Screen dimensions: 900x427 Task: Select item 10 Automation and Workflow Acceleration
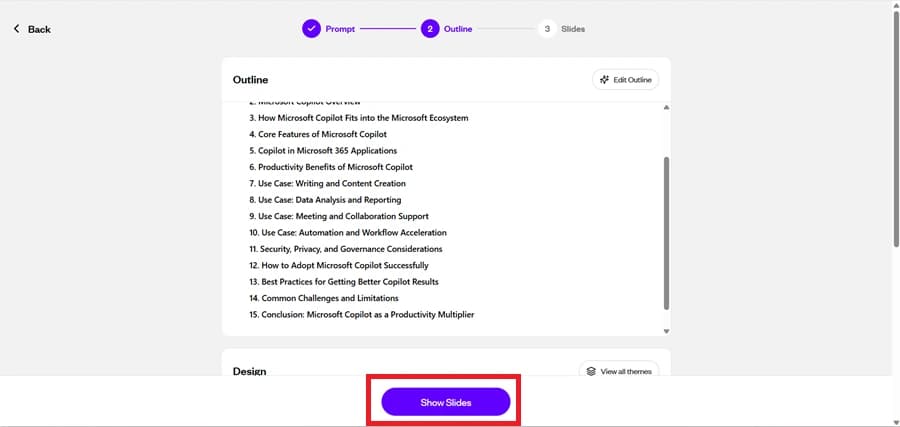348,232
